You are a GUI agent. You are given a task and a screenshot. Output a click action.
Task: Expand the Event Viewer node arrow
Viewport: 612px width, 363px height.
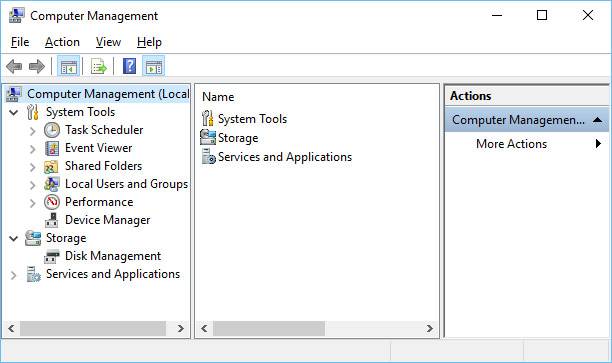click(33, 149)
